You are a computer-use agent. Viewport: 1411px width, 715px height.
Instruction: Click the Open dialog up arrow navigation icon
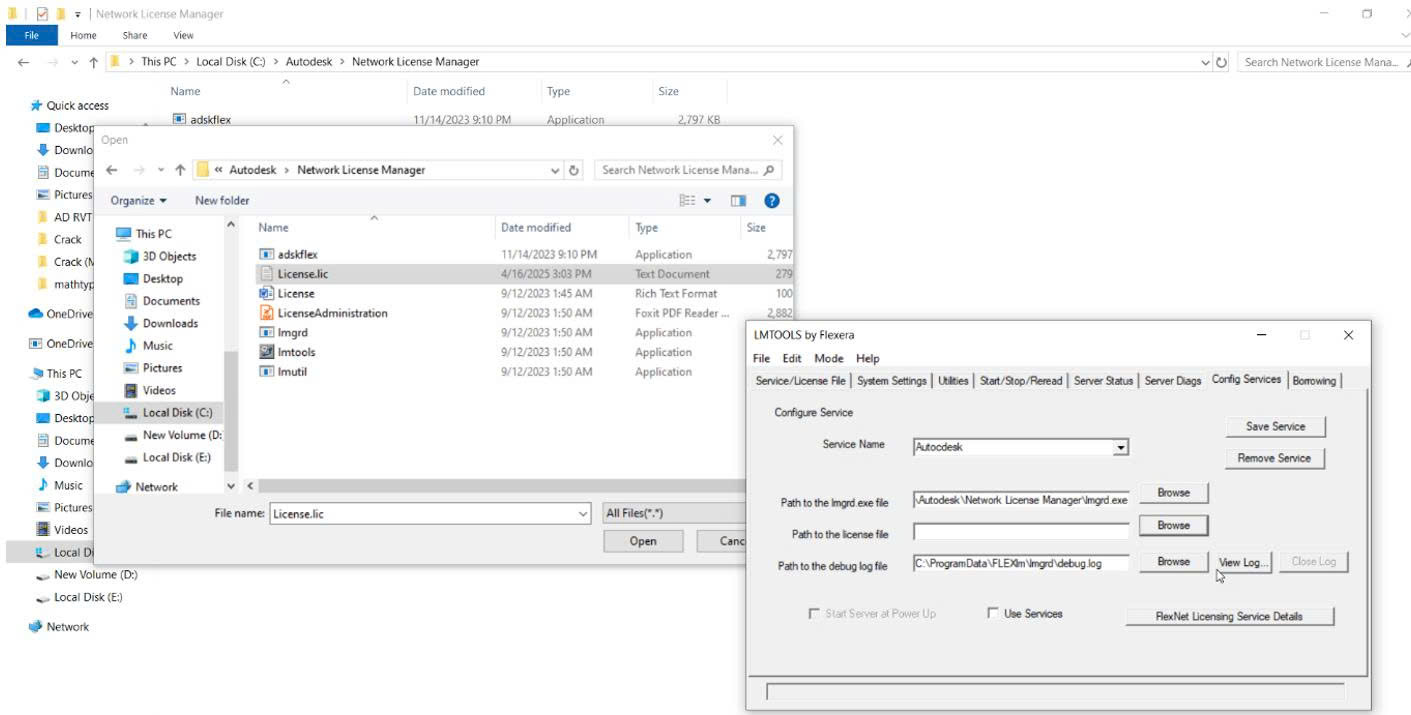(178, 170)
